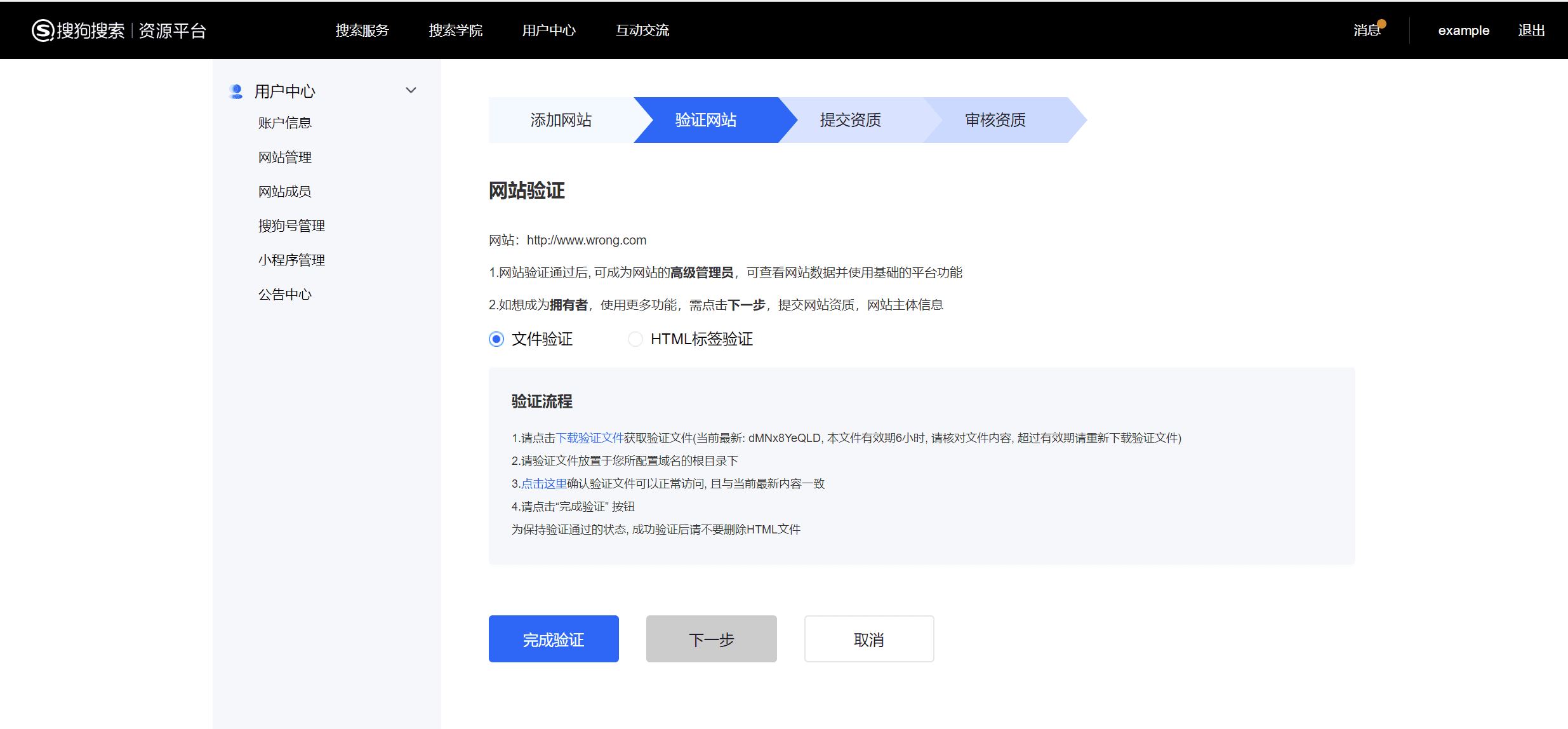This screenshot has width=1568, height=729.
Task: Click the 用户中心 sidebar avatar icon
Action: pyautogui.click(x=236, y=91)
